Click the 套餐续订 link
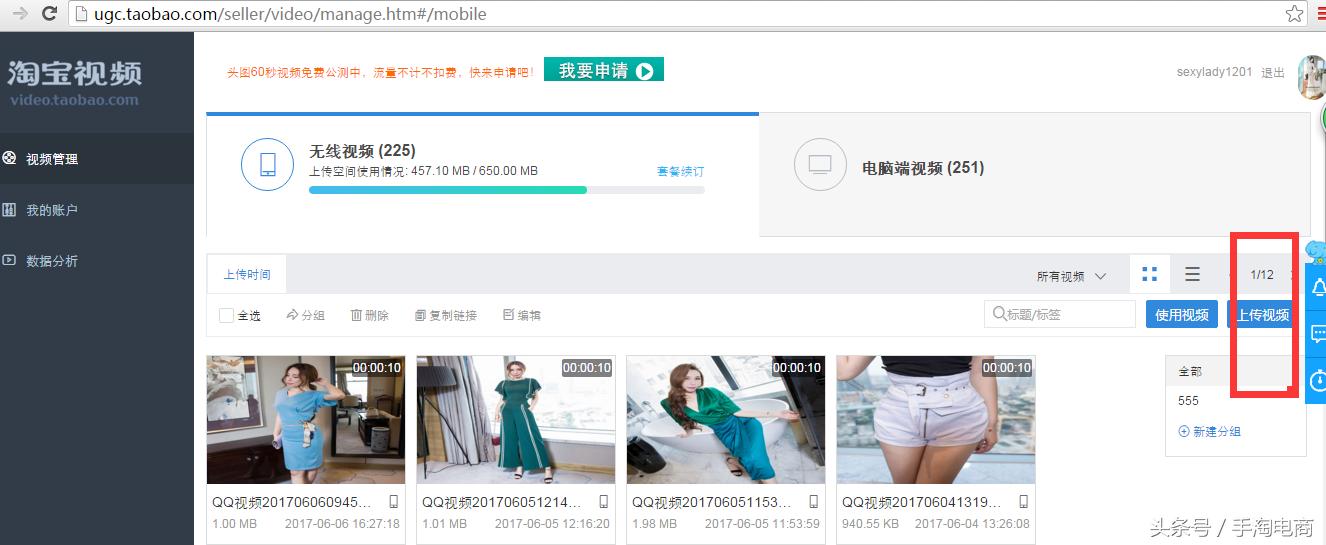The height and width of the screenshot is (545, 1326). click(x=680, y=172)
